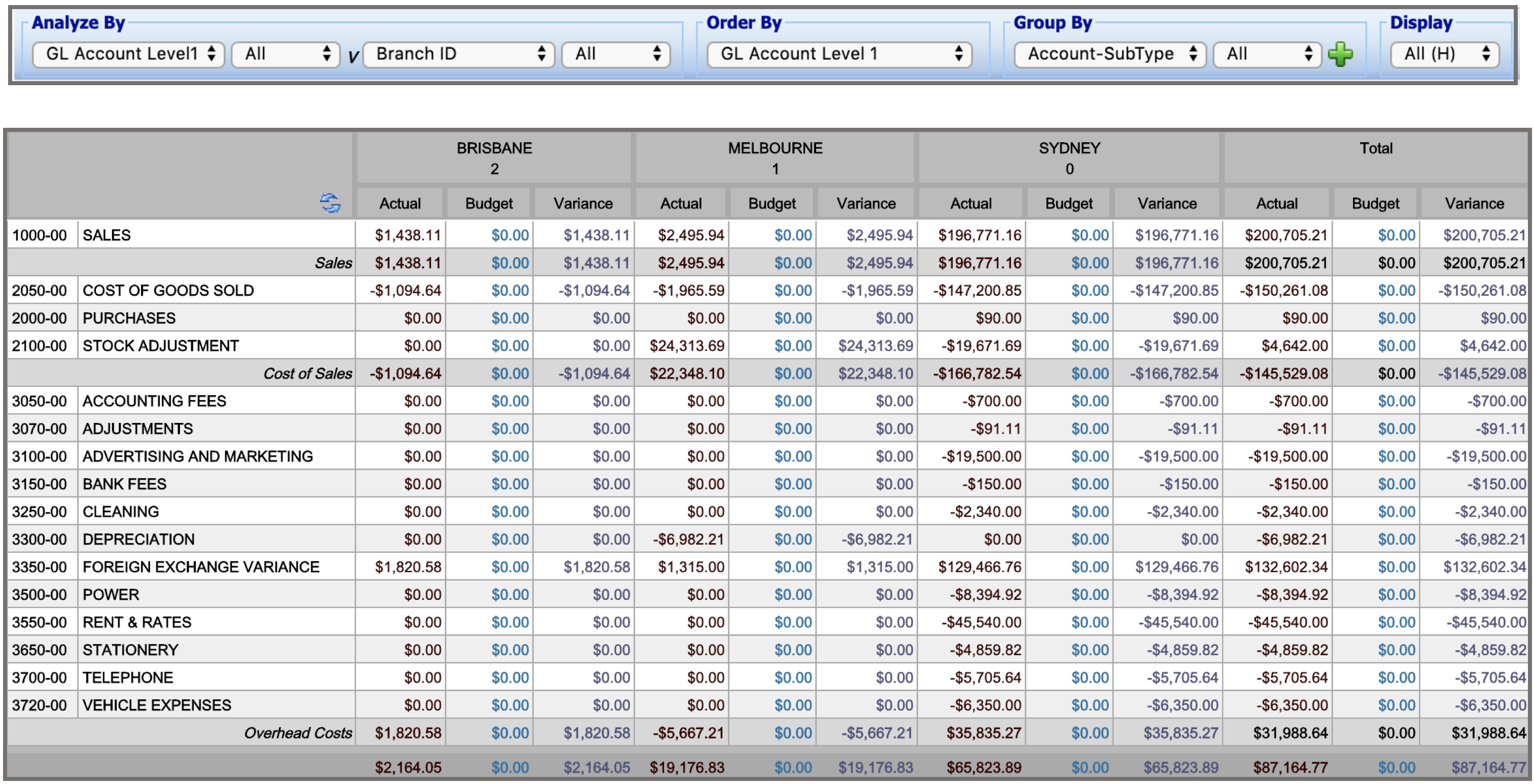Click the Budget header under Total
Image resolution: width=1534 pixels, height=784 pixels.
tap(1376, 203)
